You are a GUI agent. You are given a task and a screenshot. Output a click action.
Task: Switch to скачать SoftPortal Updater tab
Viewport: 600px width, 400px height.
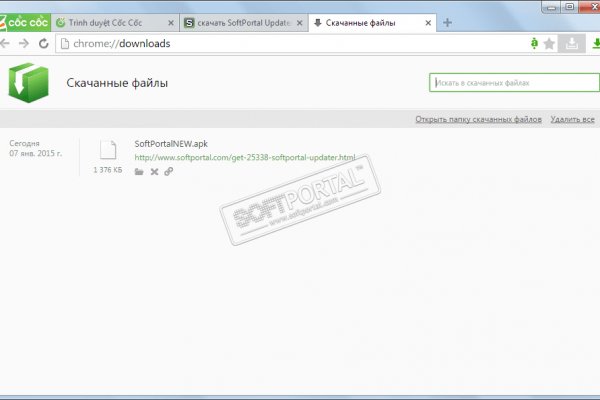pos(240,21)
